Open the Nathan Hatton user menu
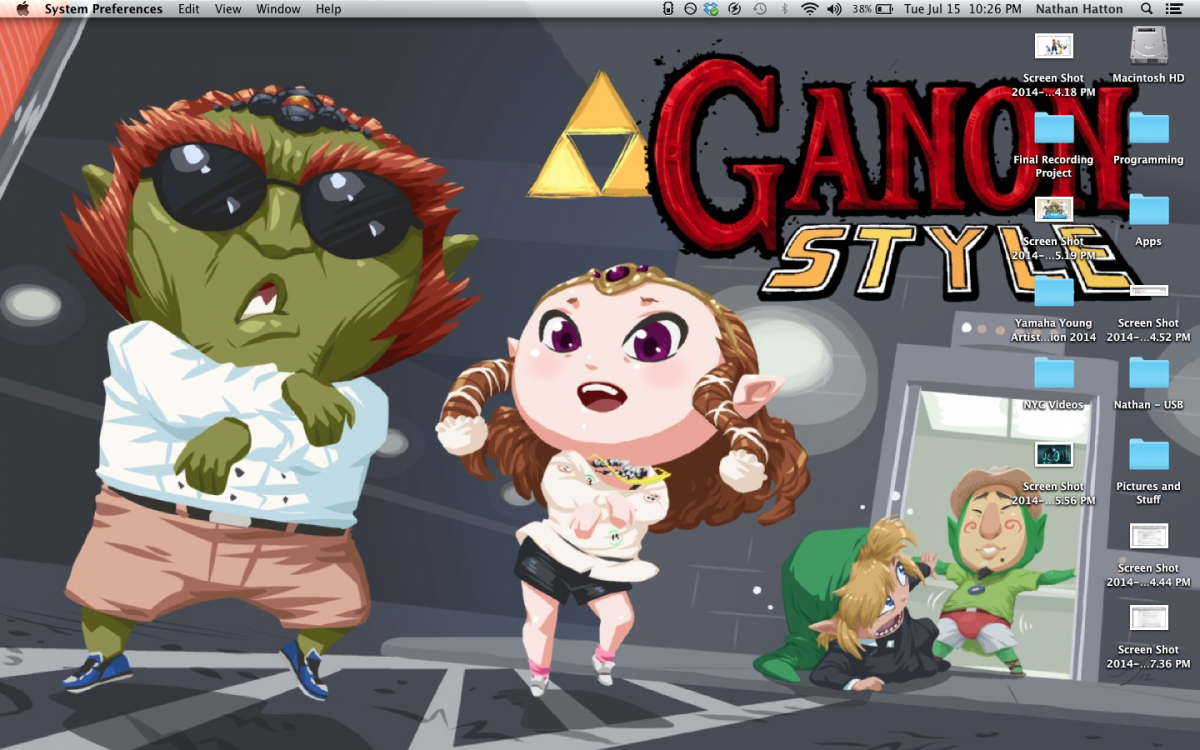Screen dimensions: 1200x750 pos(1078,9)
